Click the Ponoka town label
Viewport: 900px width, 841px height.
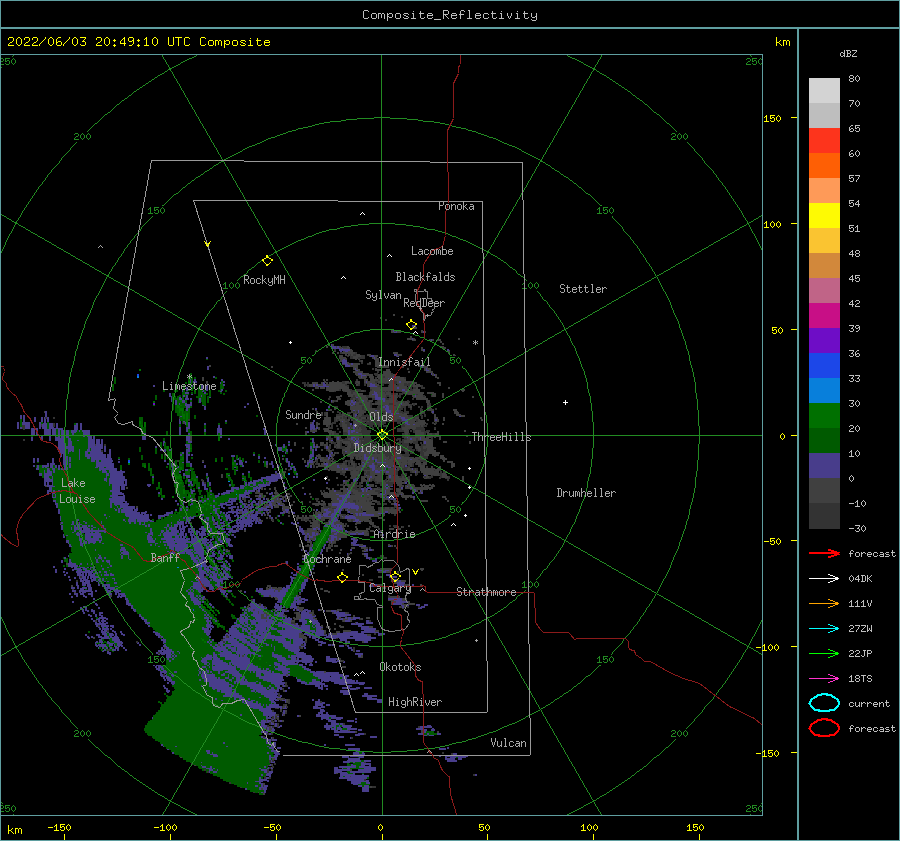[x=456, y=206]
